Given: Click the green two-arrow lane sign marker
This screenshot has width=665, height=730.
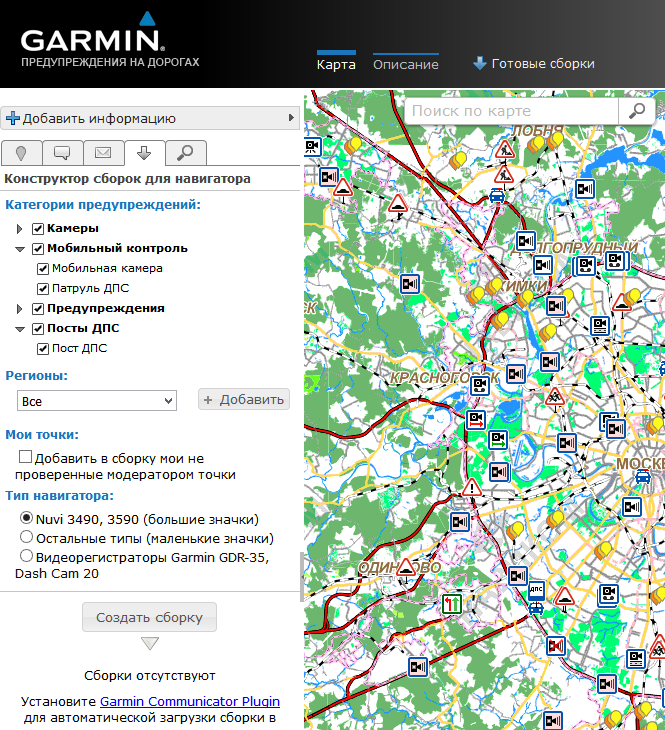Looking at the screenshot, I should [452, 604].
